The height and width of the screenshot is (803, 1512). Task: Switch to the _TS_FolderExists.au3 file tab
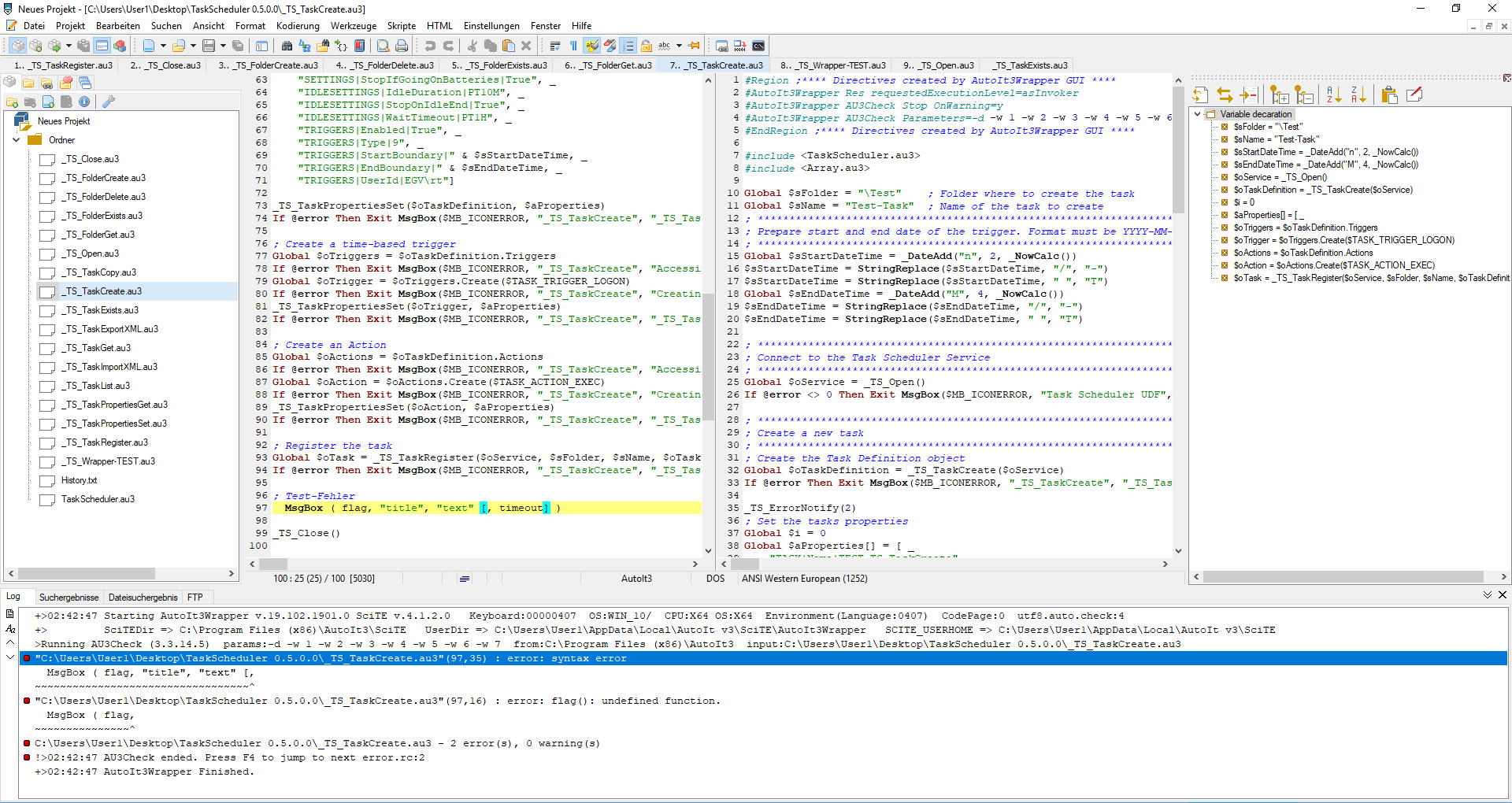499,65
